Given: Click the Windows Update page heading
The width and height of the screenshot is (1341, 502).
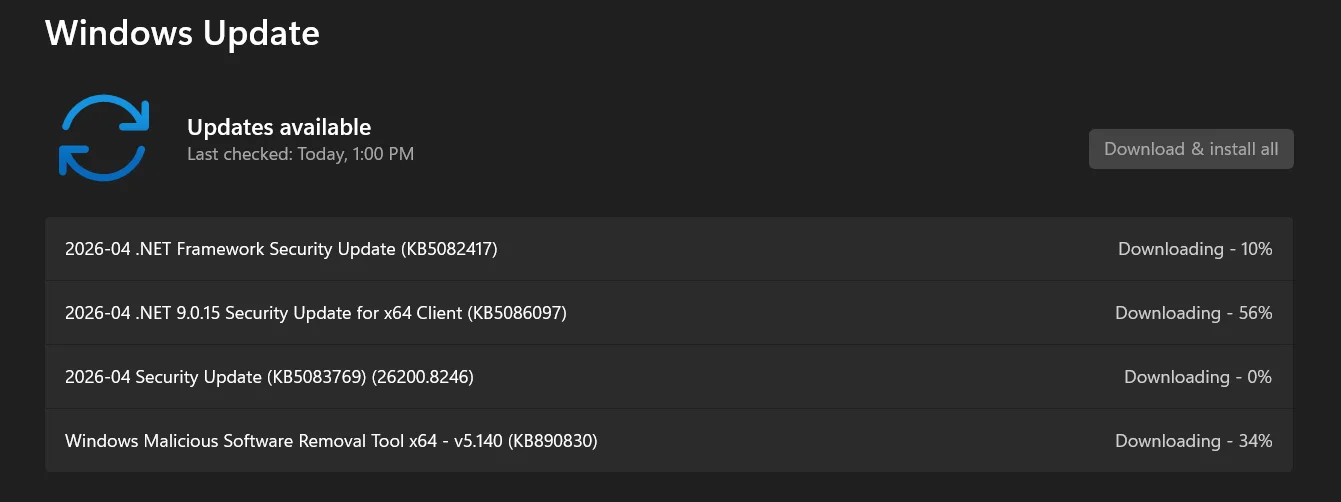Looking at the screenshot, I should [x=182, y=33].
